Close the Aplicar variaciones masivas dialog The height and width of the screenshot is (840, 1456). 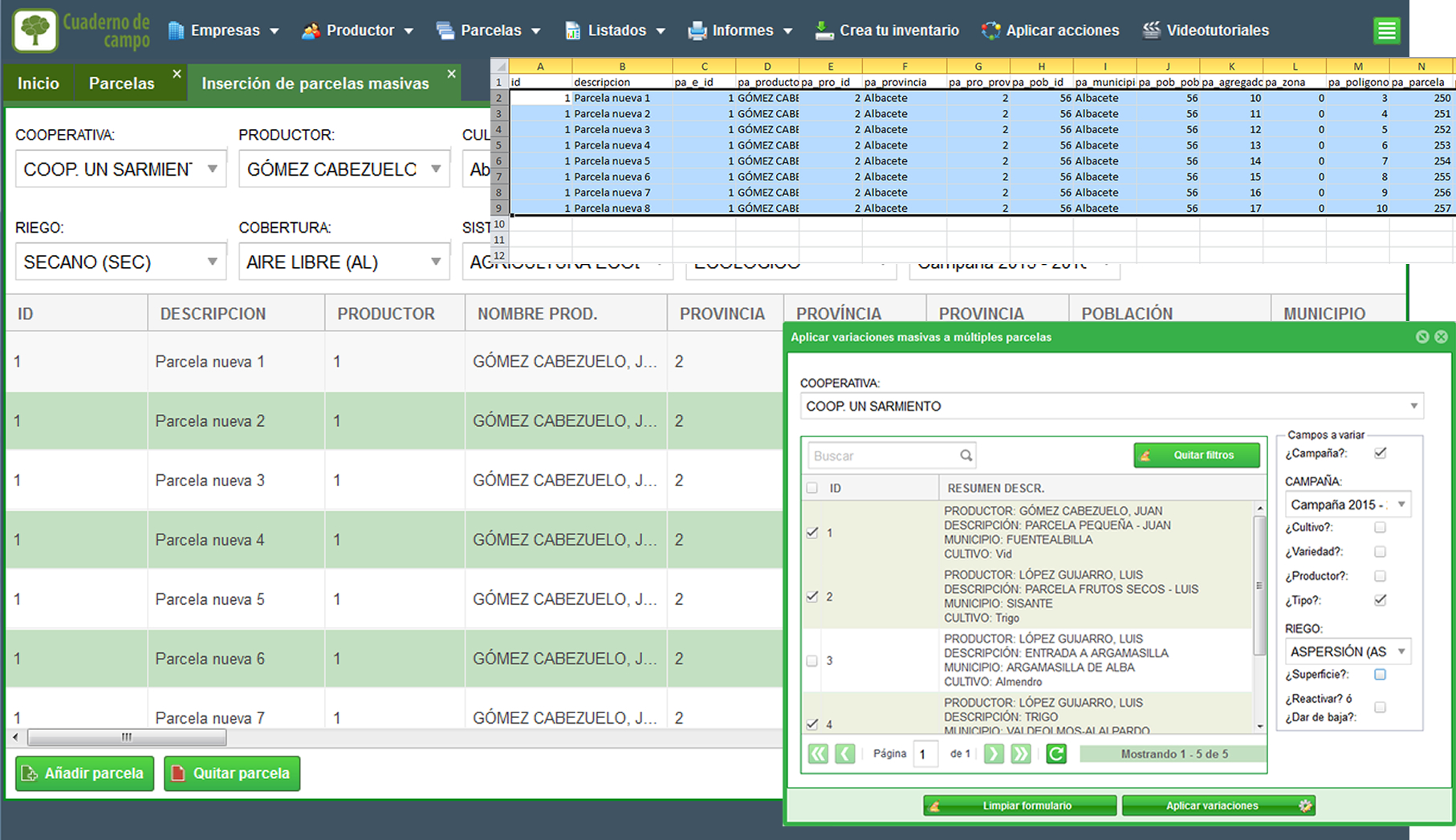click(1441, 337)
